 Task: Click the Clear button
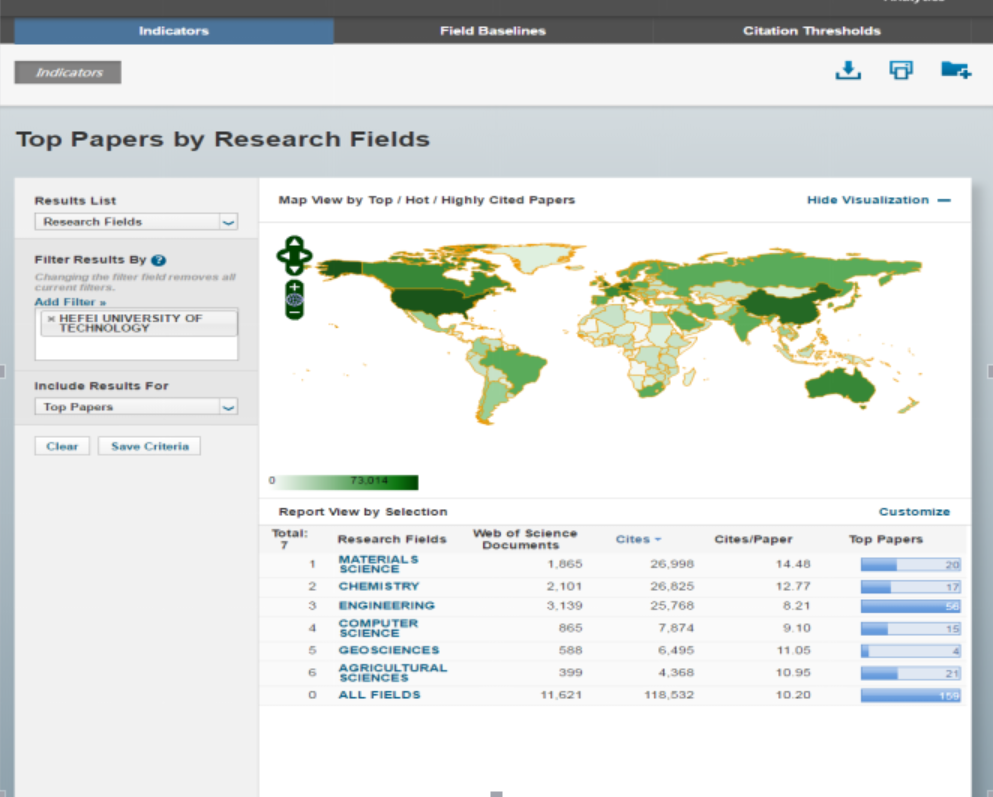click(62, 446)
